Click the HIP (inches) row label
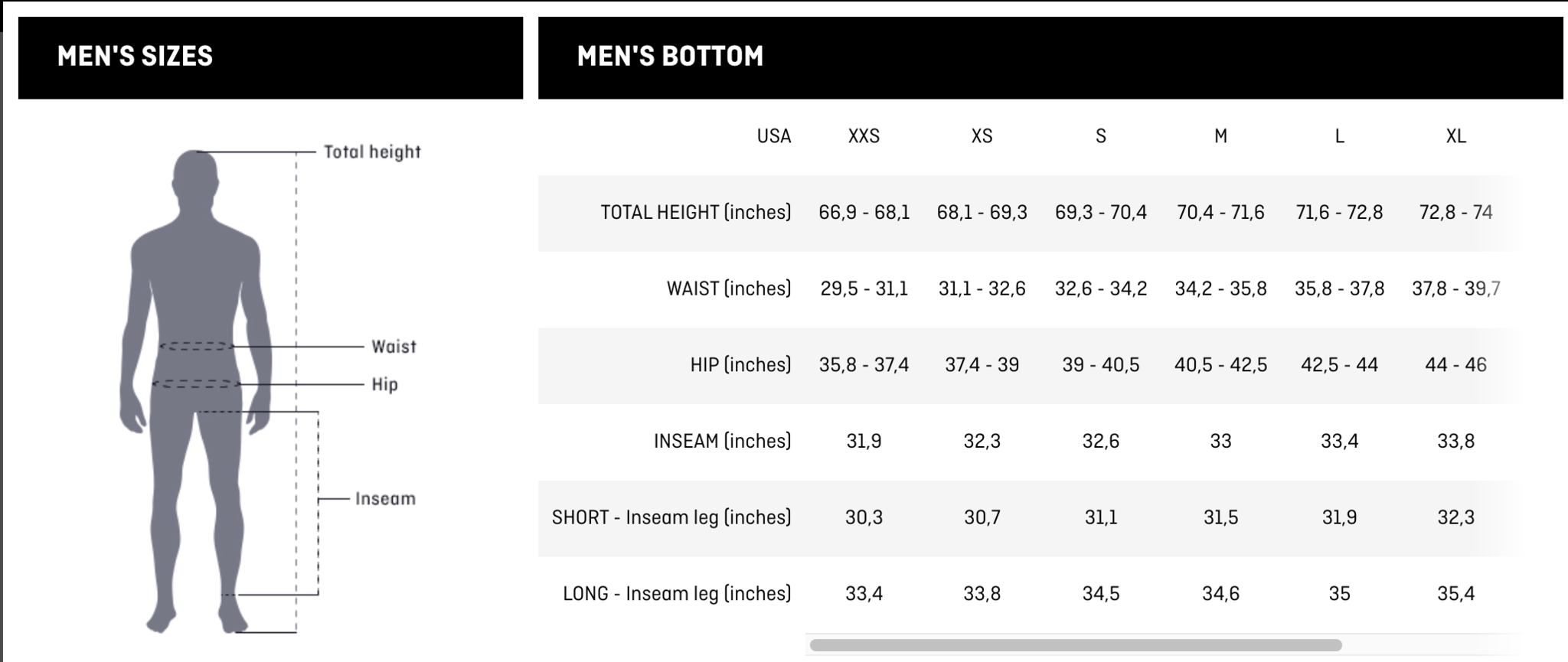The height and width of the screenshot is (662, 1568). click(740, 365)
